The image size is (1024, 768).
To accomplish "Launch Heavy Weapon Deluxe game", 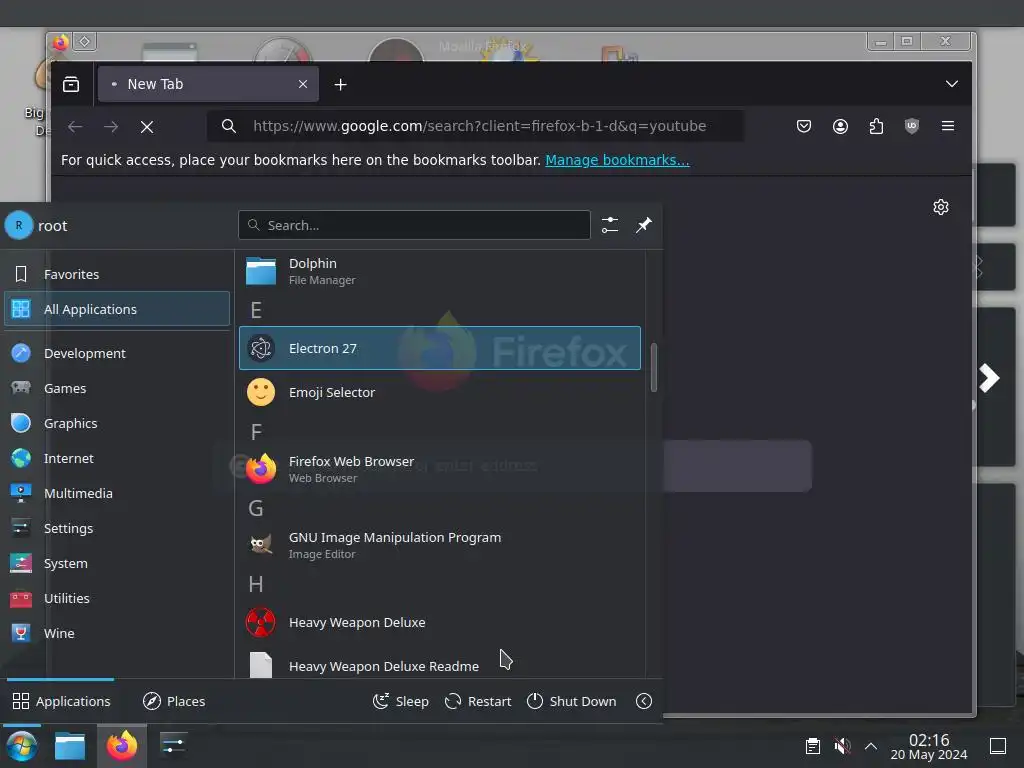I will 440,622.
